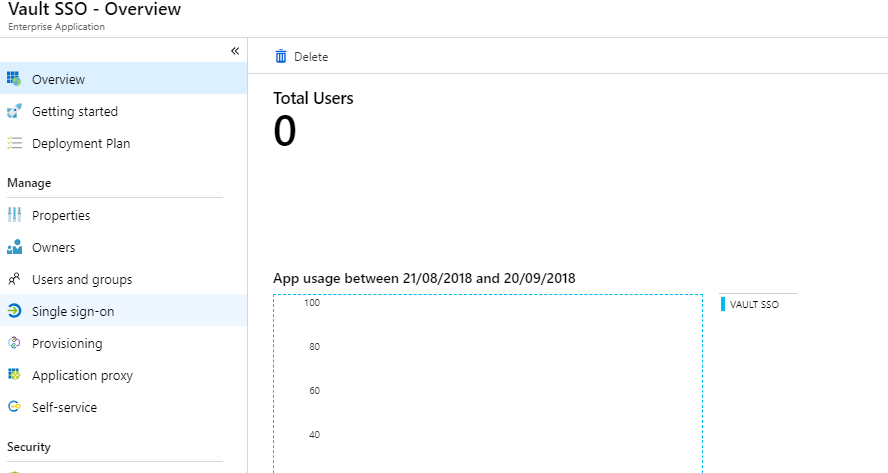This screenshot has height=473, width=888.
Task: Open Application proxy settings
Action: tap(123, 375)
